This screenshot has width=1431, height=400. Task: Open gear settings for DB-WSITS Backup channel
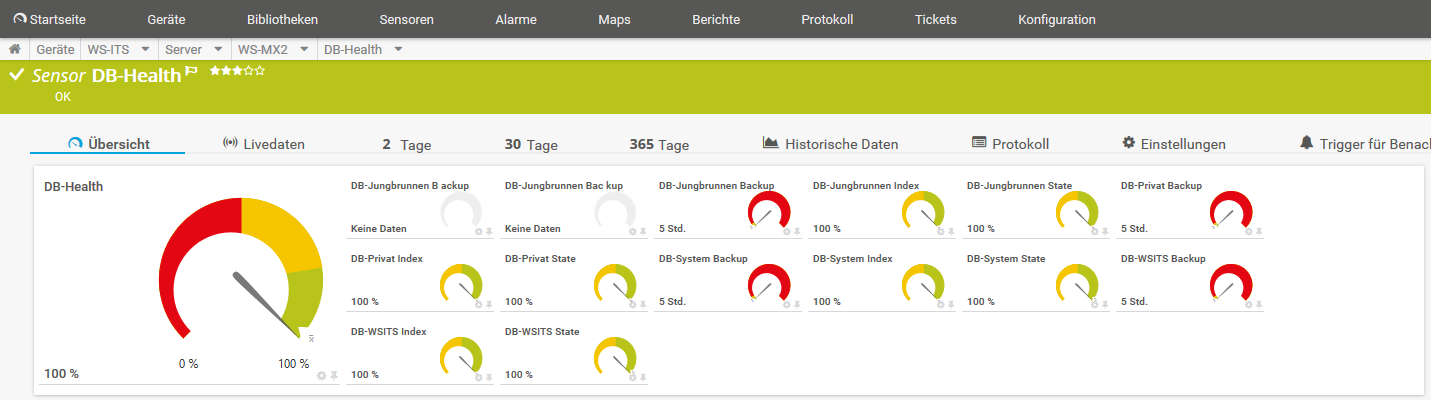(x=1248, y=304)
